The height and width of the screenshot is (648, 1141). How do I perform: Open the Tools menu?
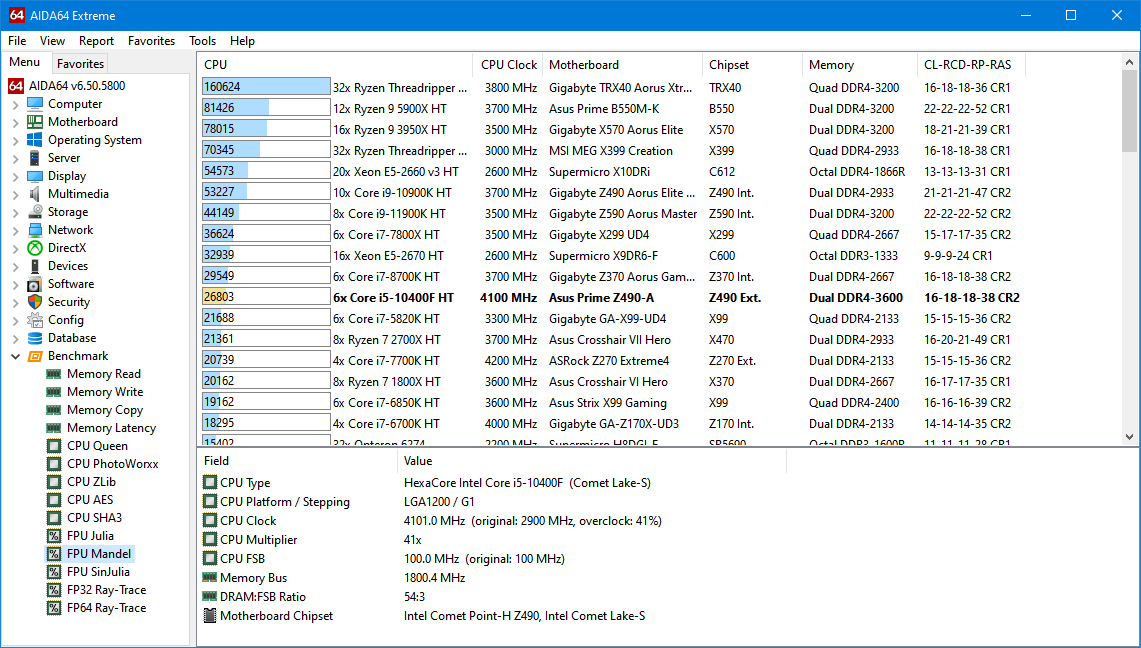coord(202,41)
